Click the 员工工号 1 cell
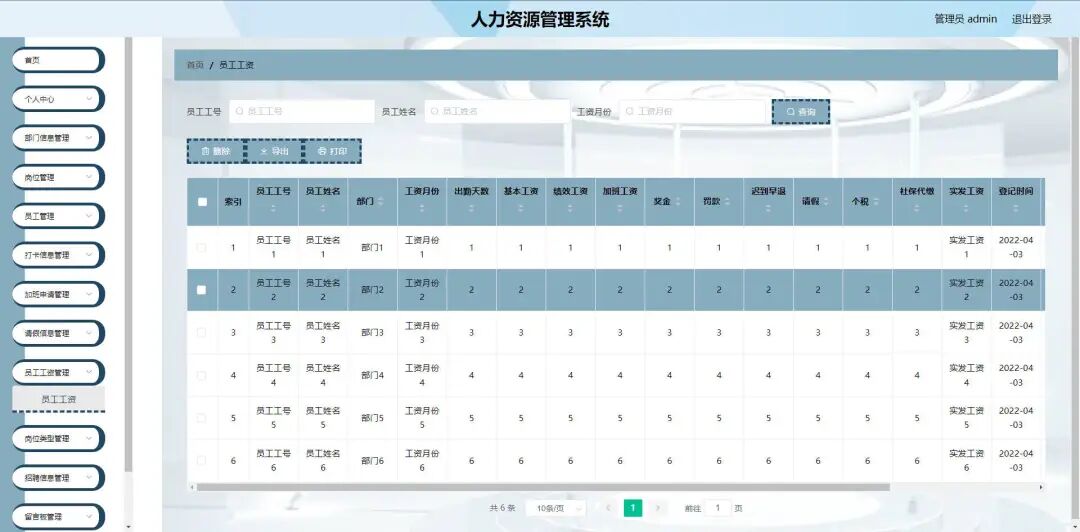The image size is (1080, 532). (273, 247)
